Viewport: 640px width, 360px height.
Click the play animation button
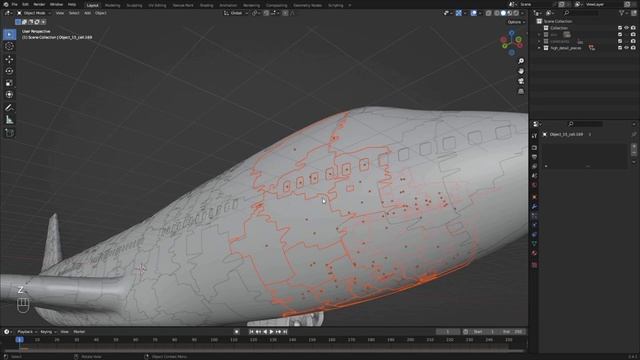pos(271,332)
